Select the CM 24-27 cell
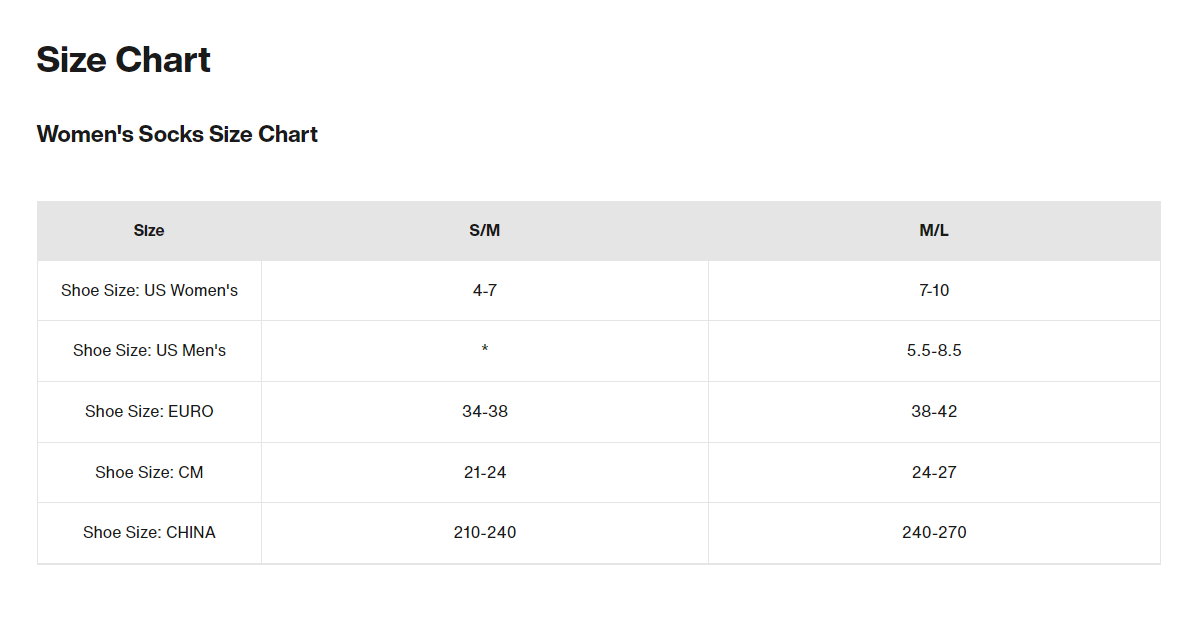Viewport: 1200px width, 623px height. coord(934,472)
